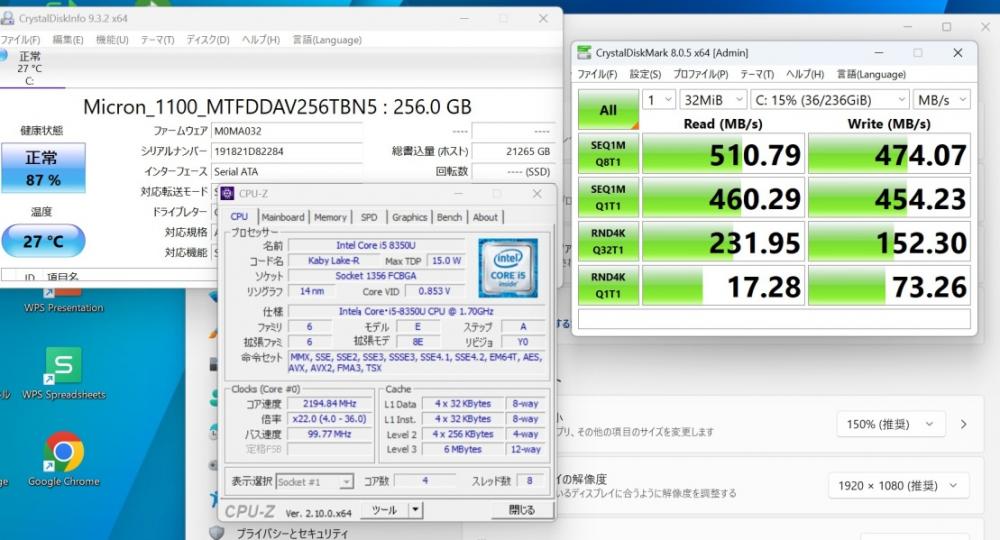Open the 150% scale dropdown in Settings
This screenshot has width=1000, height=540.
pyautogui.click(x=889, y=424)
